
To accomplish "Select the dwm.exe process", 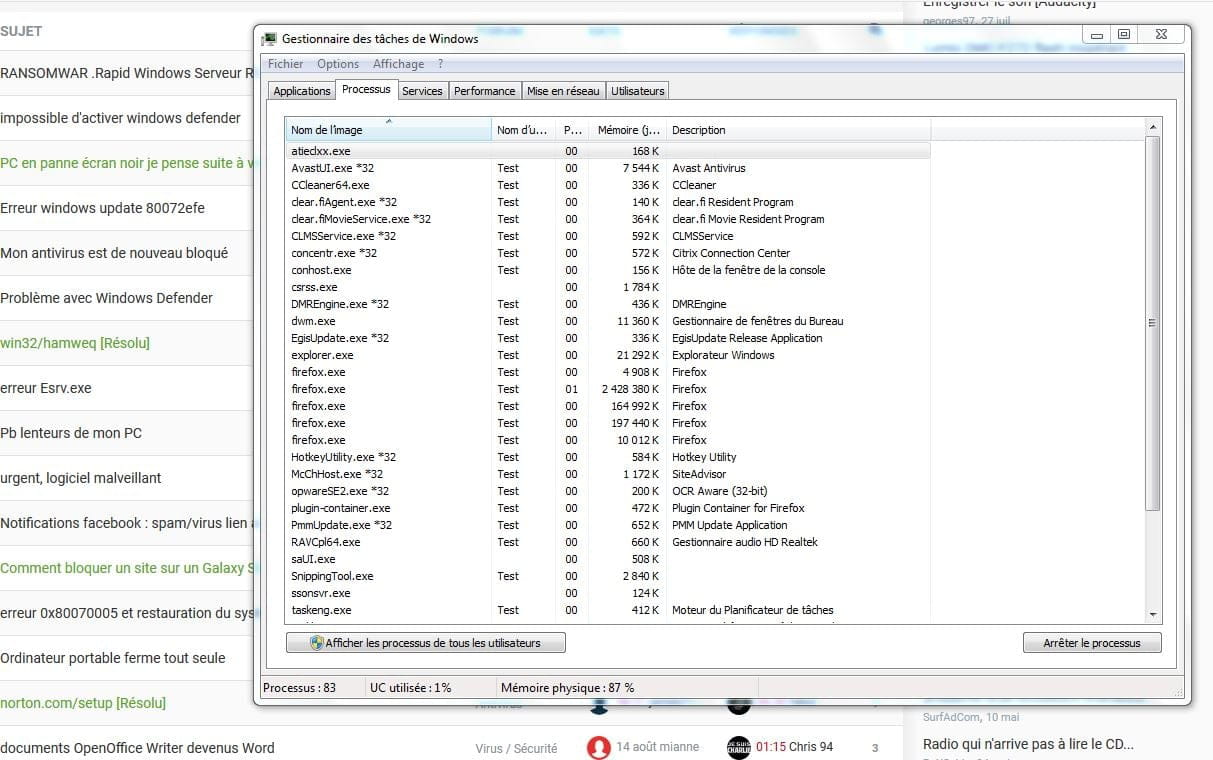I will click(x=607, y=321).
